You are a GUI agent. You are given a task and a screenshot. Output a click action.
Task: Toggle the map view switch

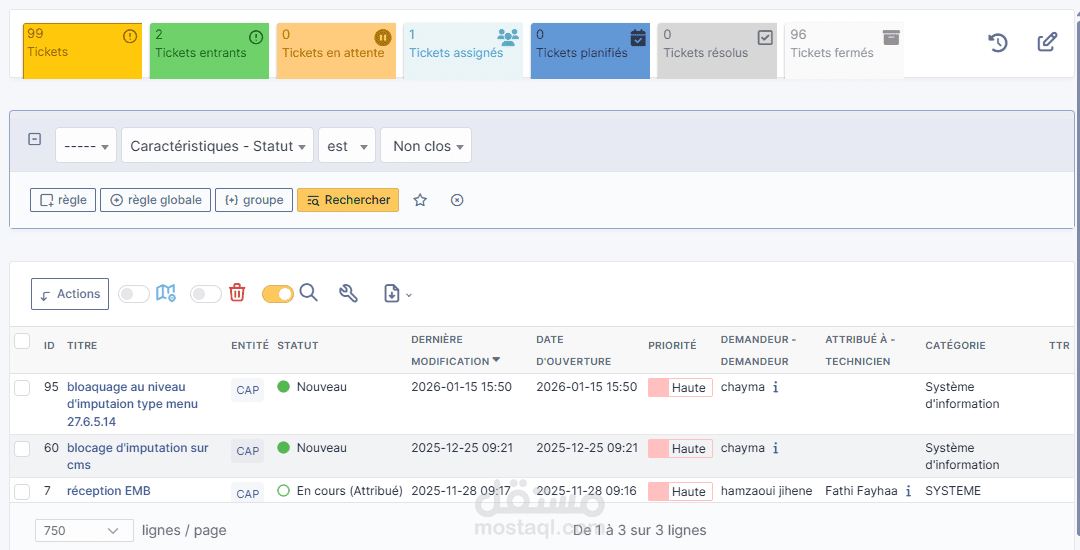(x=134, y=295)
